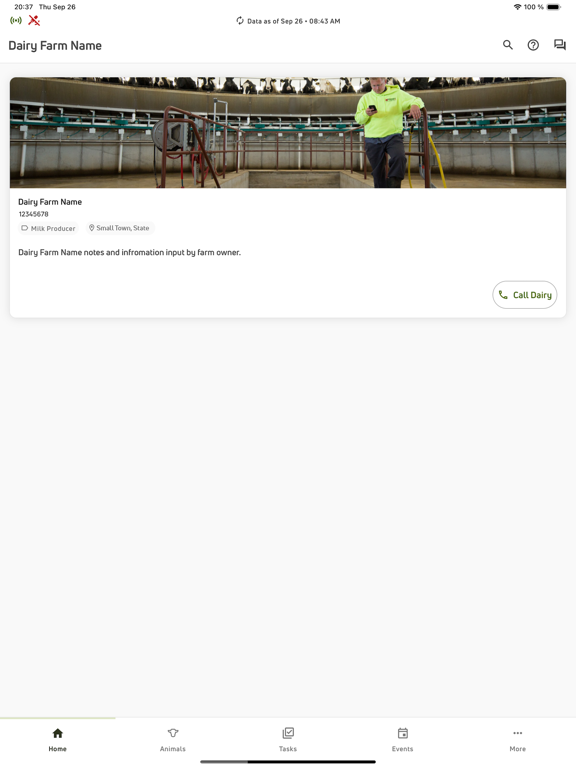Screen dimensions: 576x768
Task: Show the More menu tab
Action: [518, 740]
